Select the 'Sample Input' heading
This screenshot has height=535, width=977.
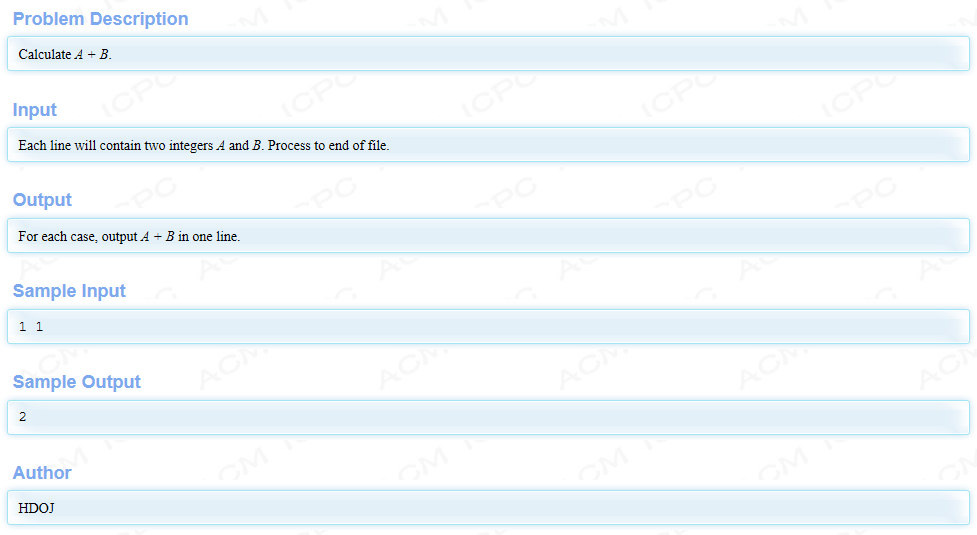[69, 291]
